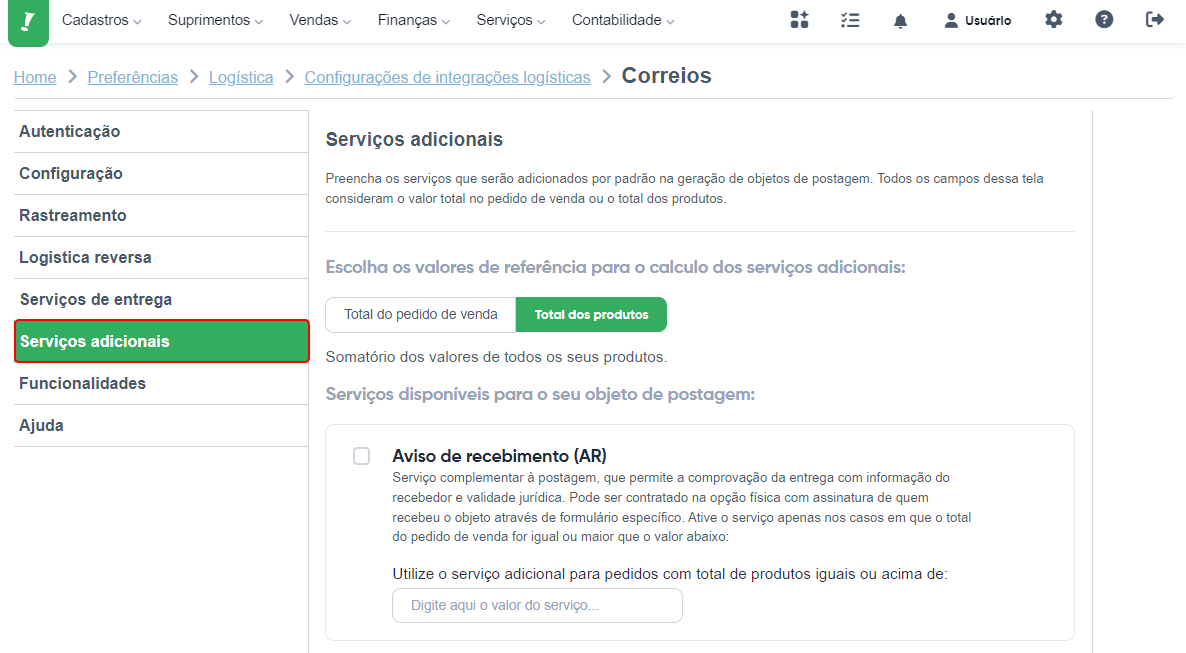Click the Correios page title
The width and height of the screenshot is (1186, 653).
click(x=666, y=76)
